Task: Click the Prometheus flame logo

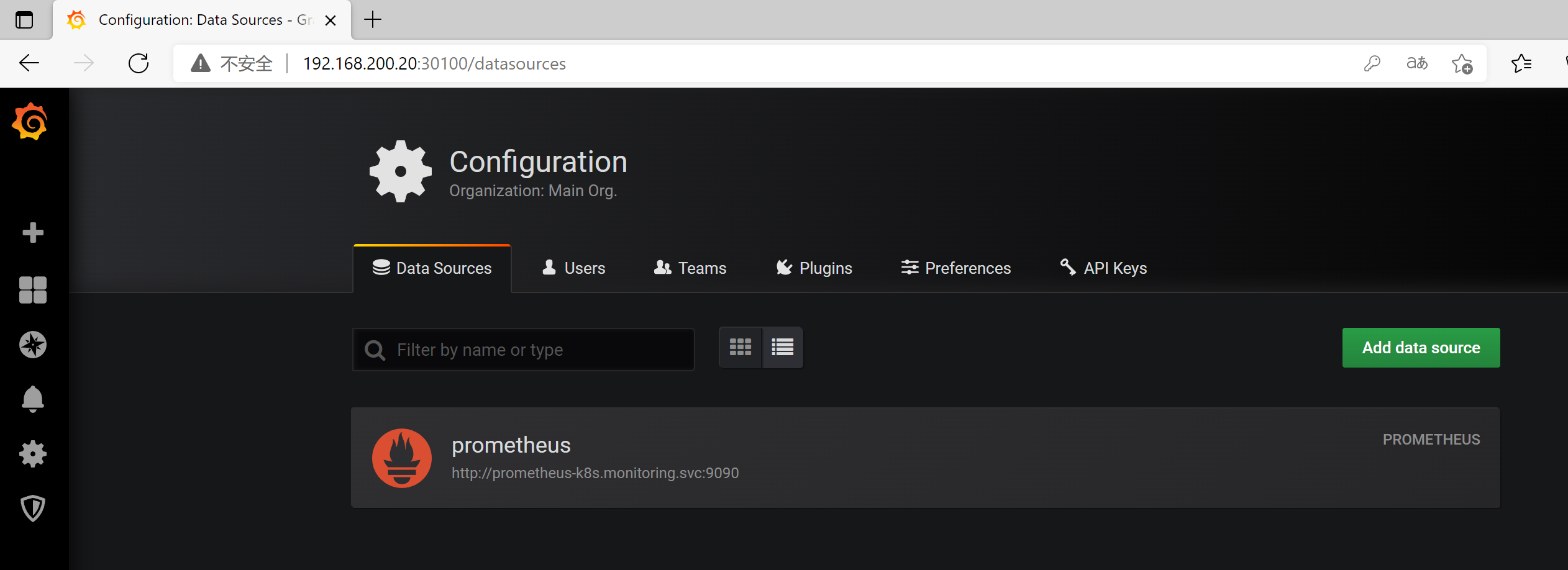Action: (x=401, y=458)
